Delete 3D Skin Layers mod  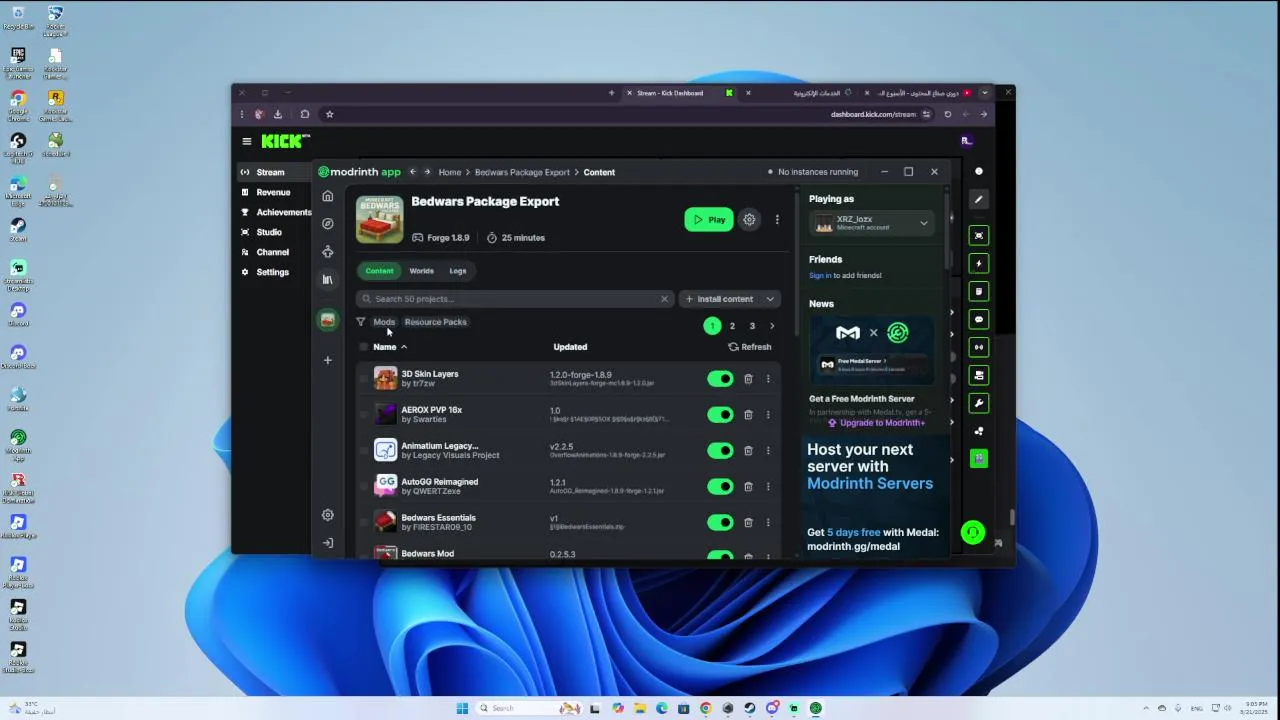tap(748, 379)
